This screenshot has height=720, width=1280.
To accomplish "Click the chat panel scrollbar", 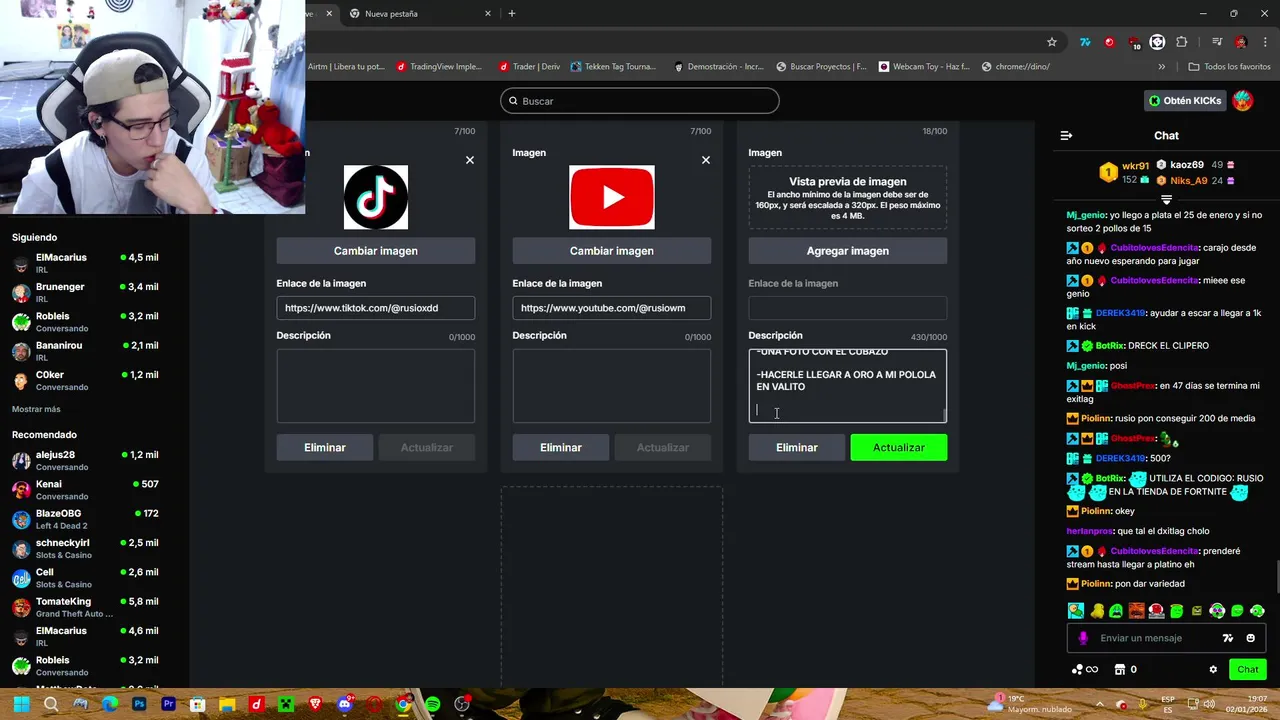I will click(x=1276, y=578).
